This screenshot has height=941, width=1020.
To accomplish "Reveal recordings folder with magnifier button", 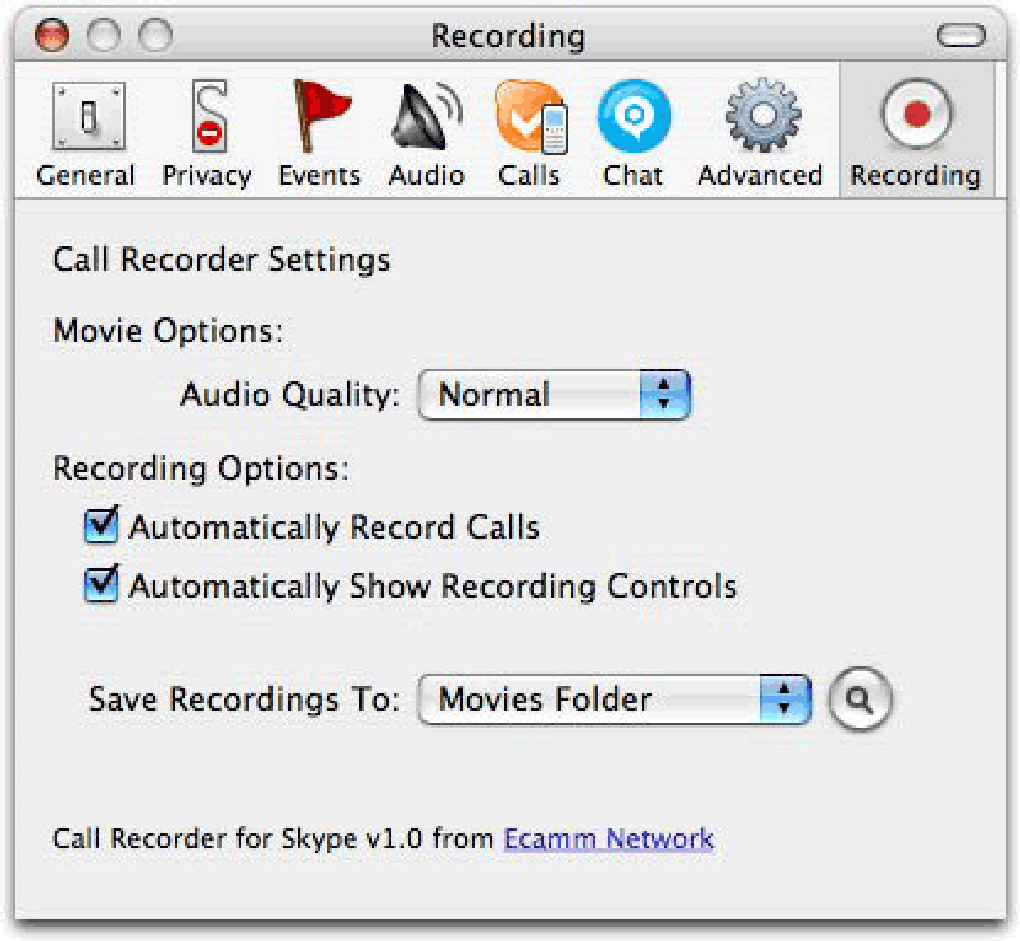I will pos(859,700).
